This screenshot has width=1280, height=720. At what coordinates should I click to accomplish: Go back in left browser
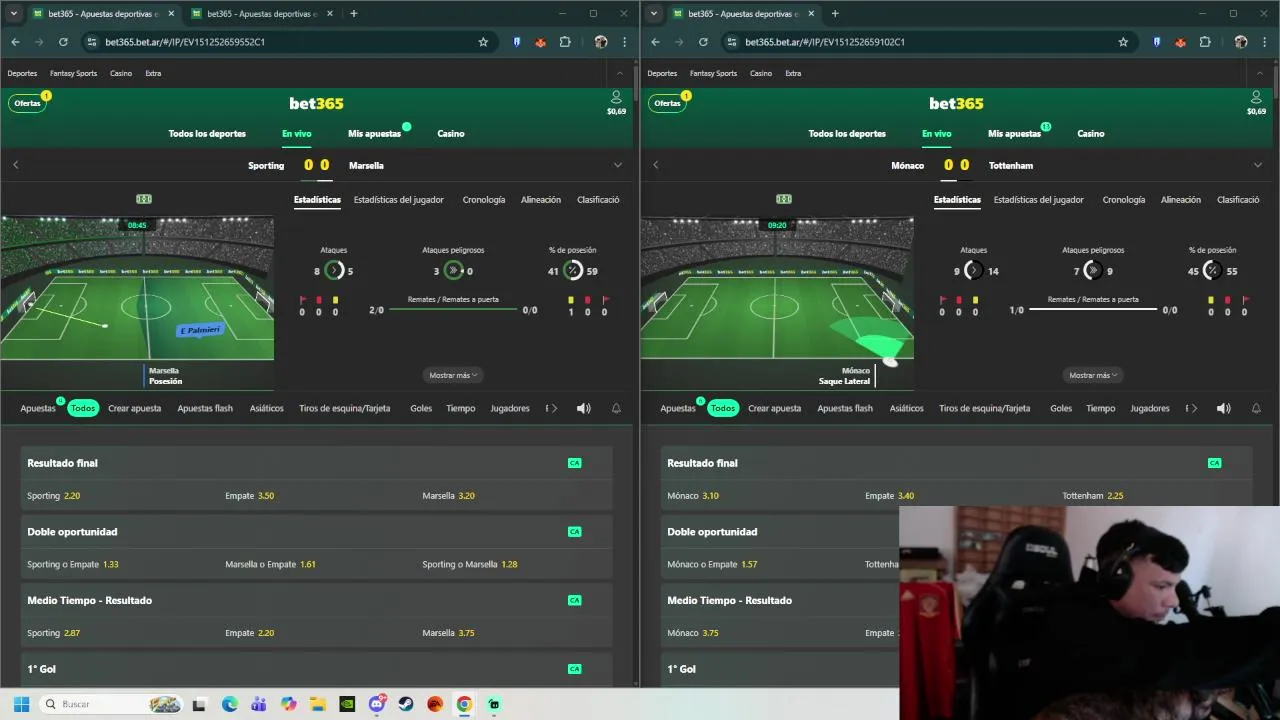pos(15,42)
